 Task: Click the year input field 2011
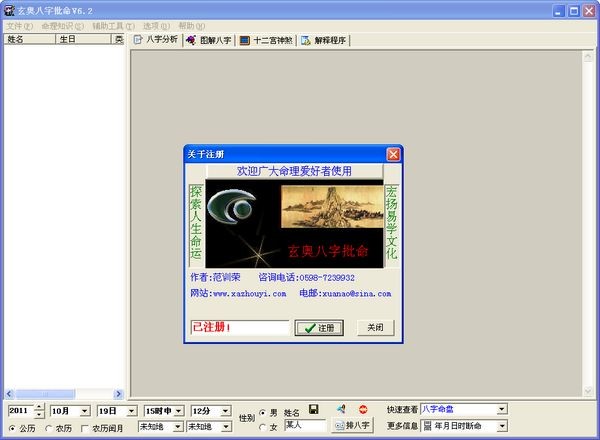click(x=21, y=411)
